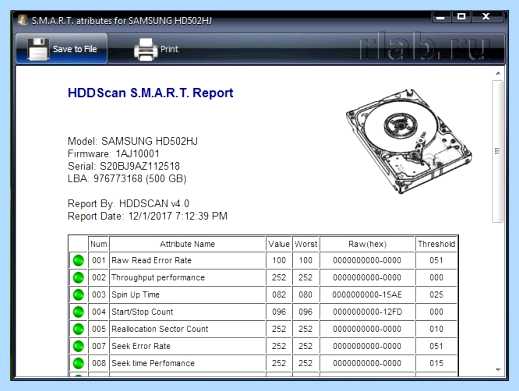Image resolution: width=519 pixels, height=391 pixels.
Task: Click scroll up arrow of report scrollbar
Action: point(498,73)
